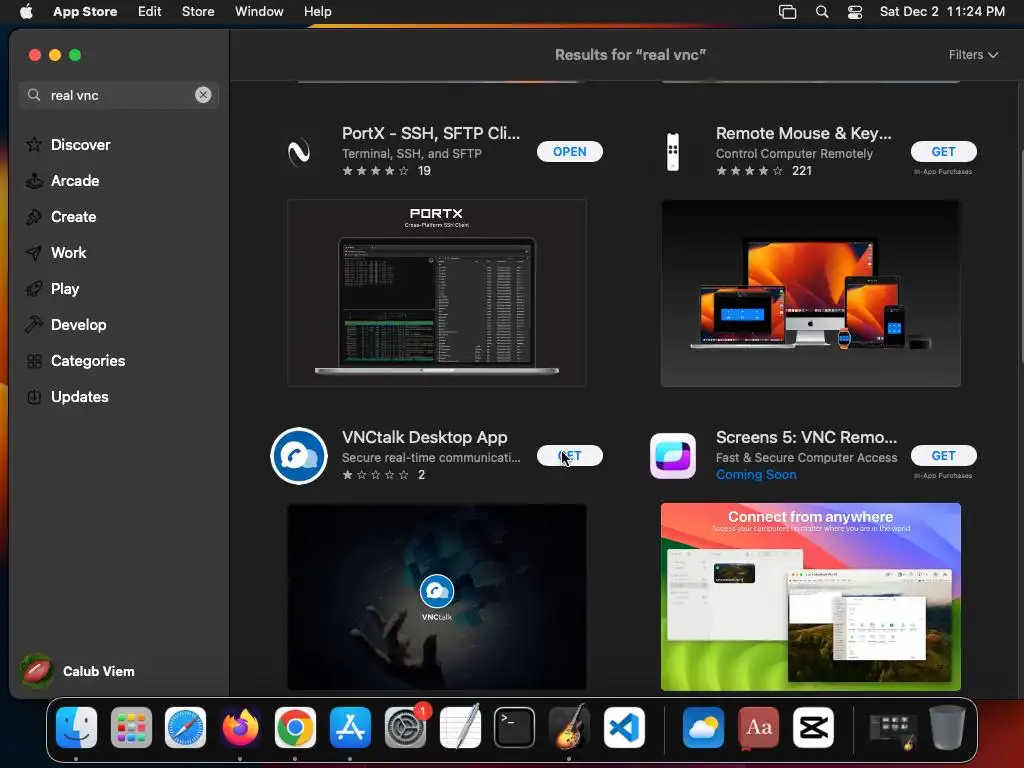The height and width of the screenshot is (768, 1024).
Task: Click the 'Coming Soon' label for Screens 5
Action: coord(756,475)
